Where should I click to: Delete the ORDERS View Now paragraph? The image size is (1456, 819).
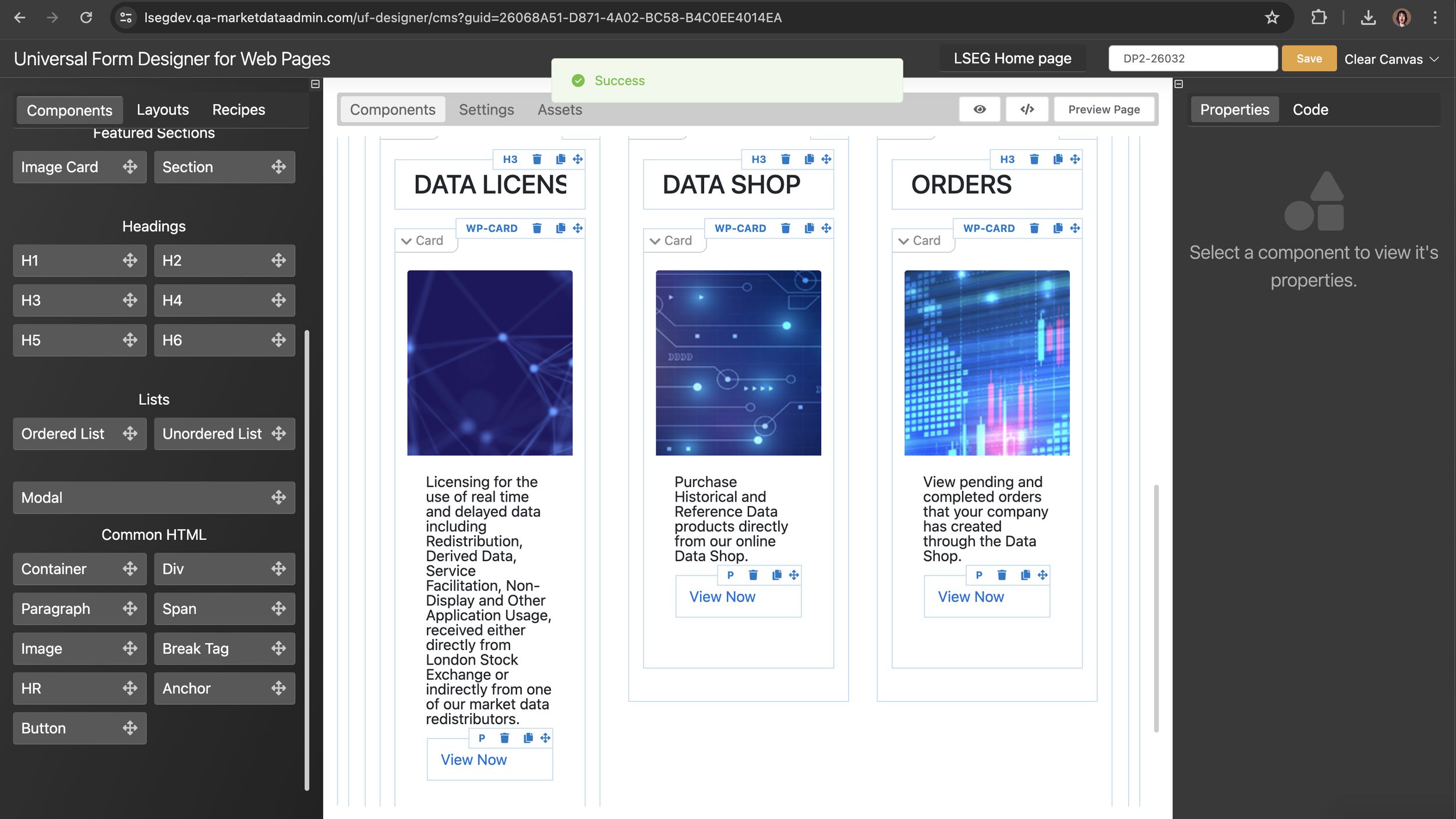click(1002, 575)
